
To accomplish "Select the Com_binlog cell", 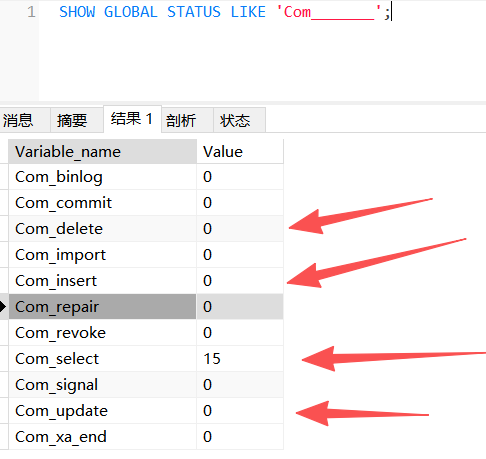I will tap(102, 177).
